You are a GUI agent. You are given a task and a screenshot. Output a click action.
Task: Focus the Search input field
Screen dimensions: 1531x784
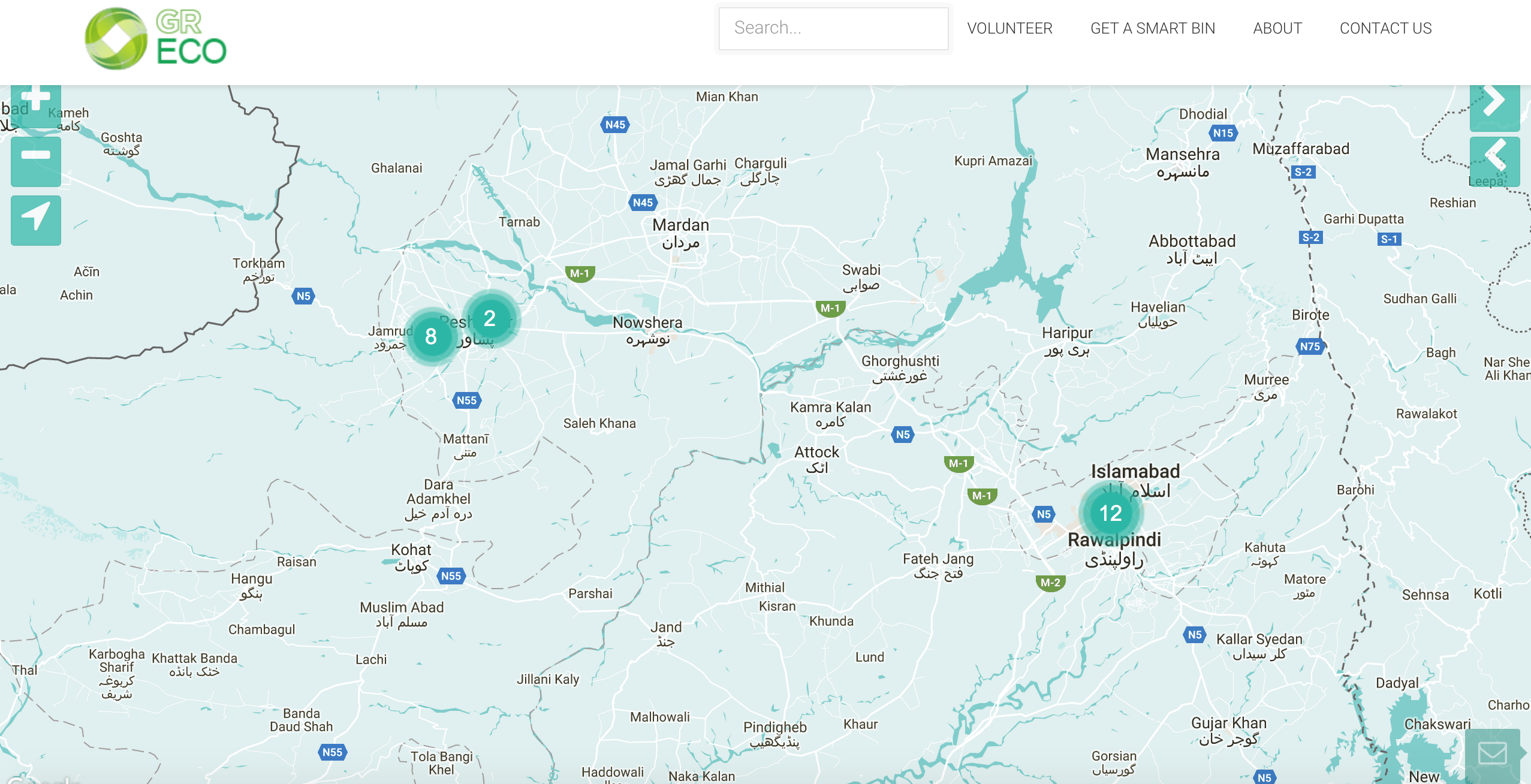(833, 28)
